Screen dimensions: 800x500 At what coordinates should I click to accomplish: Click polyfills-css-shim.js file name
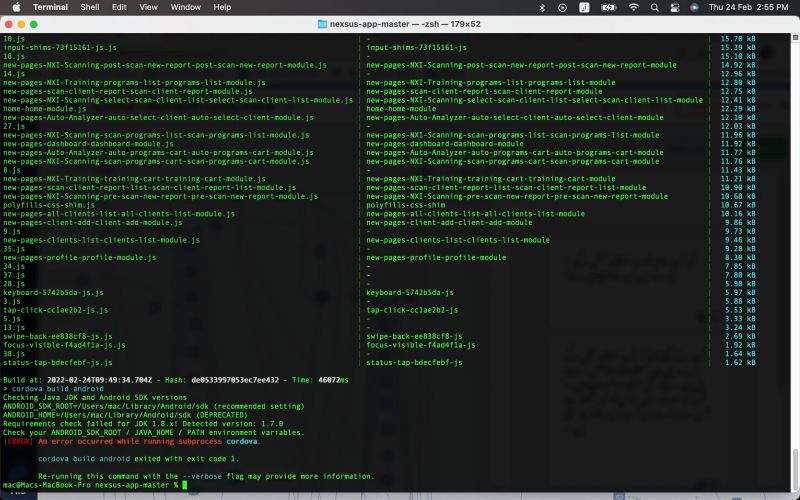pos(49,205)
